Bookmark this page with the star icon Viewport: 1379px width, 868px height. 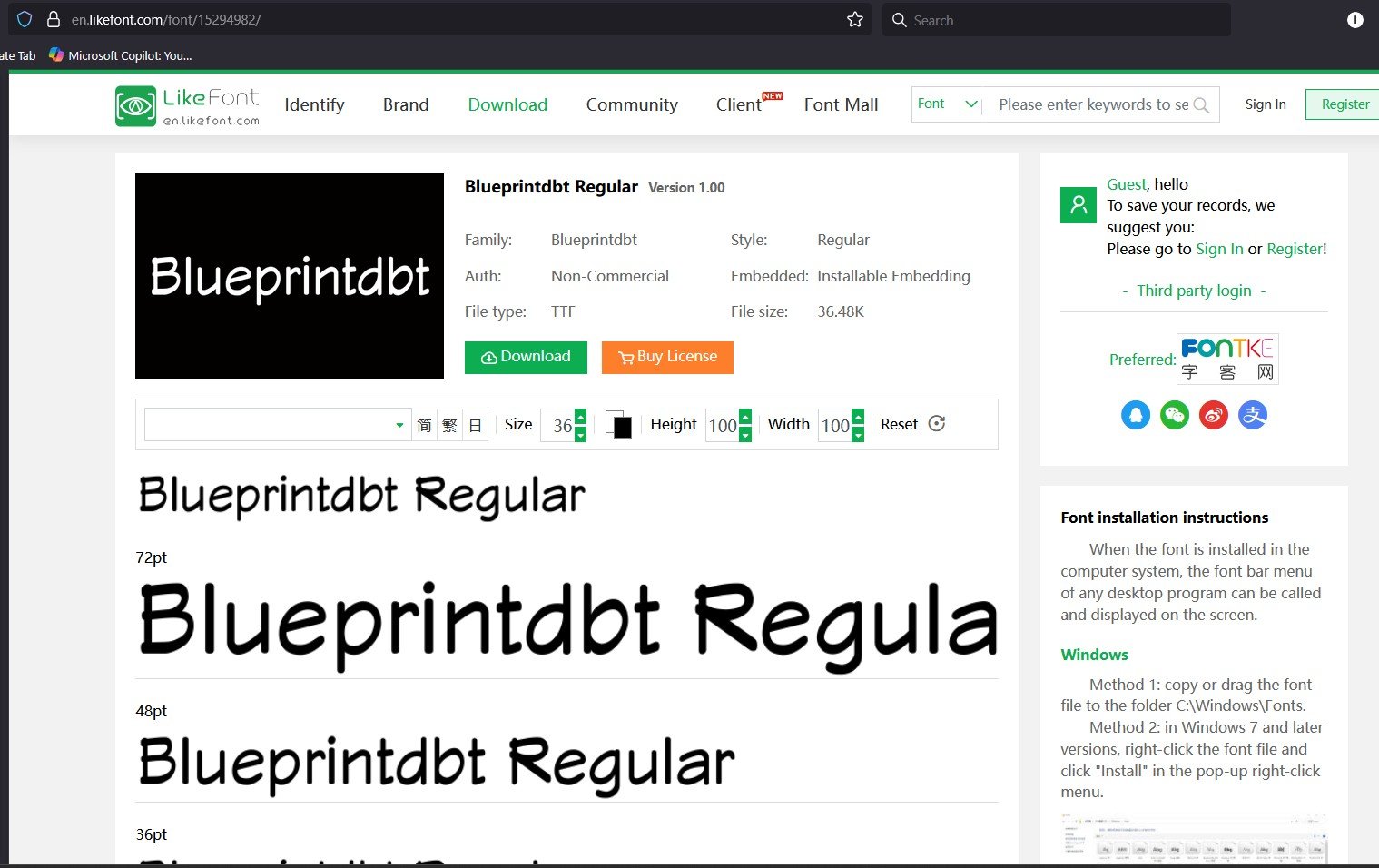click(x=854, y=20)
